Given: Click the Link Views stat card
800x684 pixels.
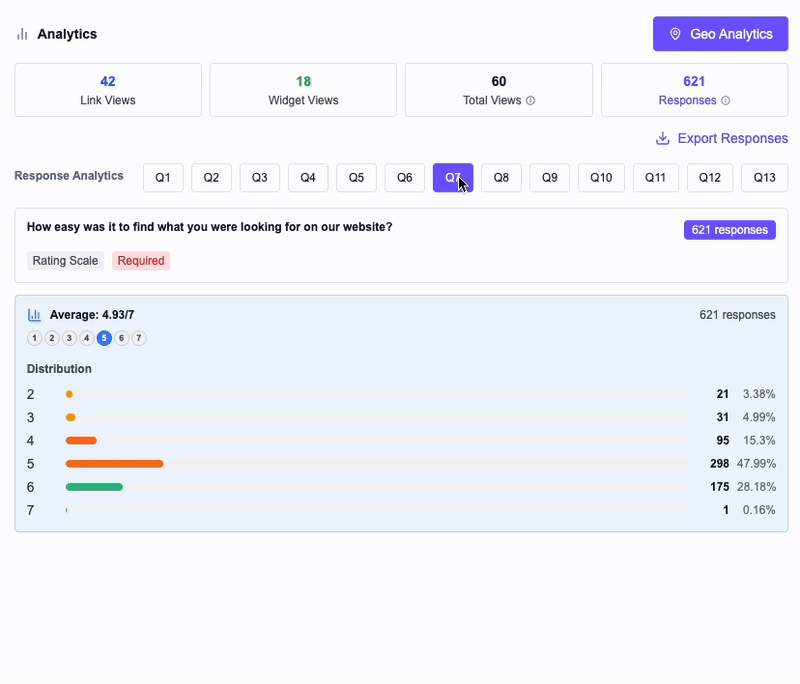Looking at the screenshot, I should point(108,90).
